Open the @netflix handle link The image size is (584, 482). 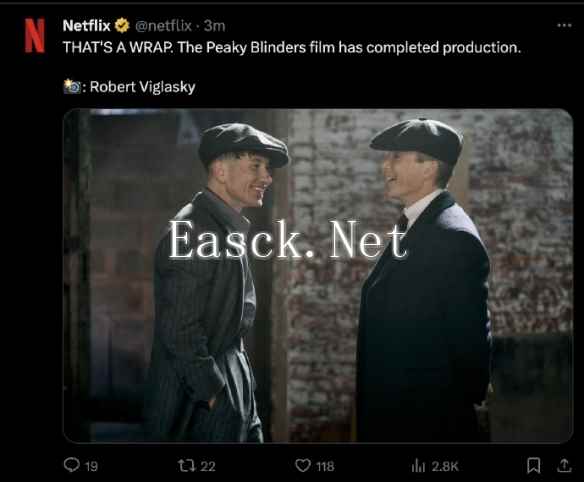point(163,26)
